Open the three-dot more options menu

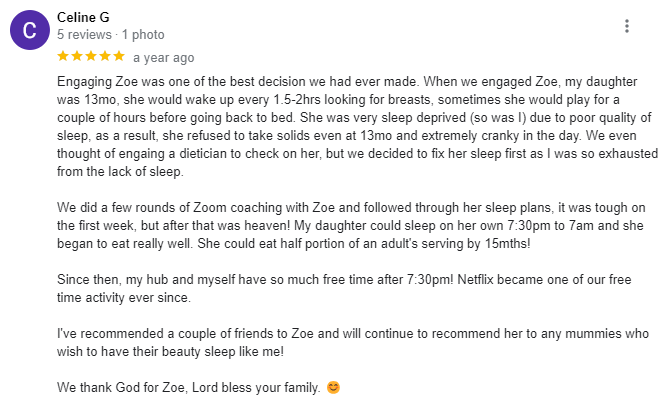627,26
